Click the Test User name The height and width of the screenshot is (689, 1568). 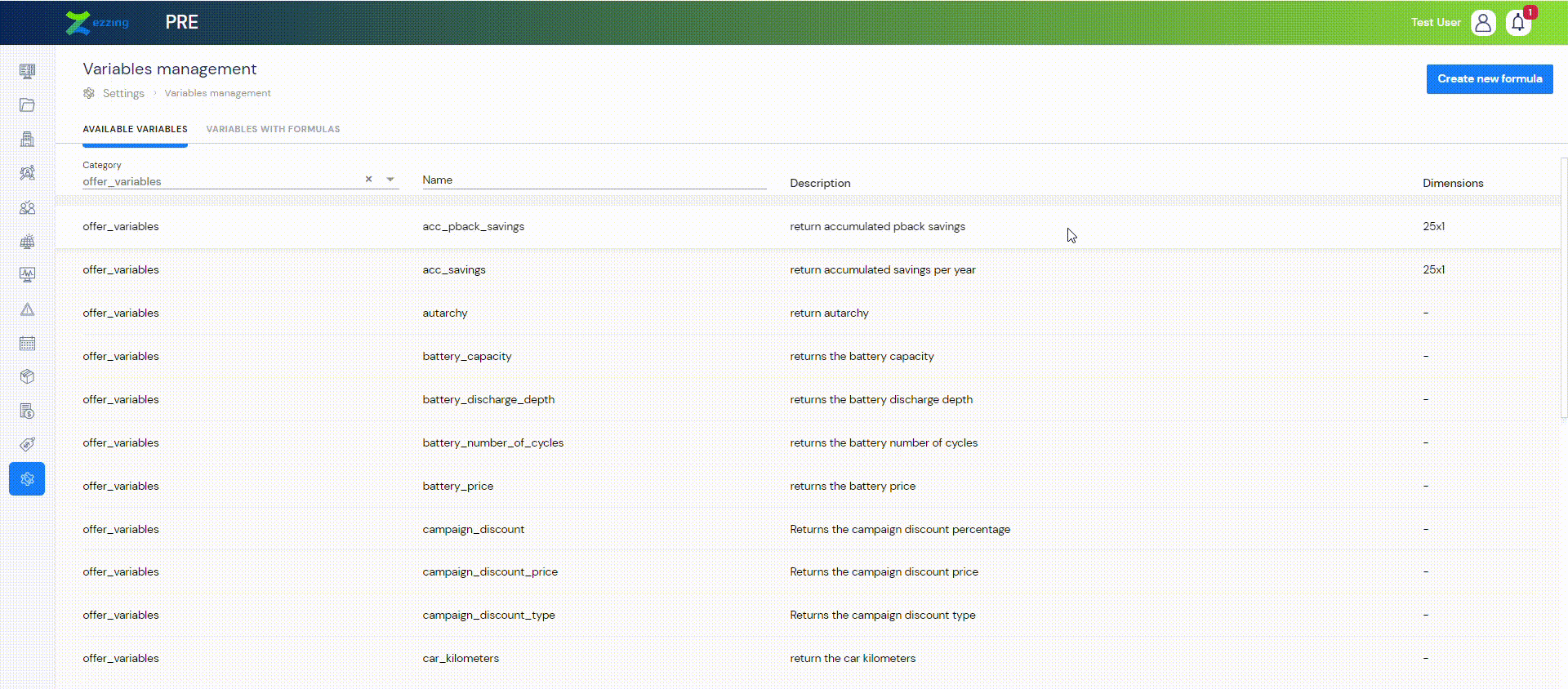pos(1436,22)
